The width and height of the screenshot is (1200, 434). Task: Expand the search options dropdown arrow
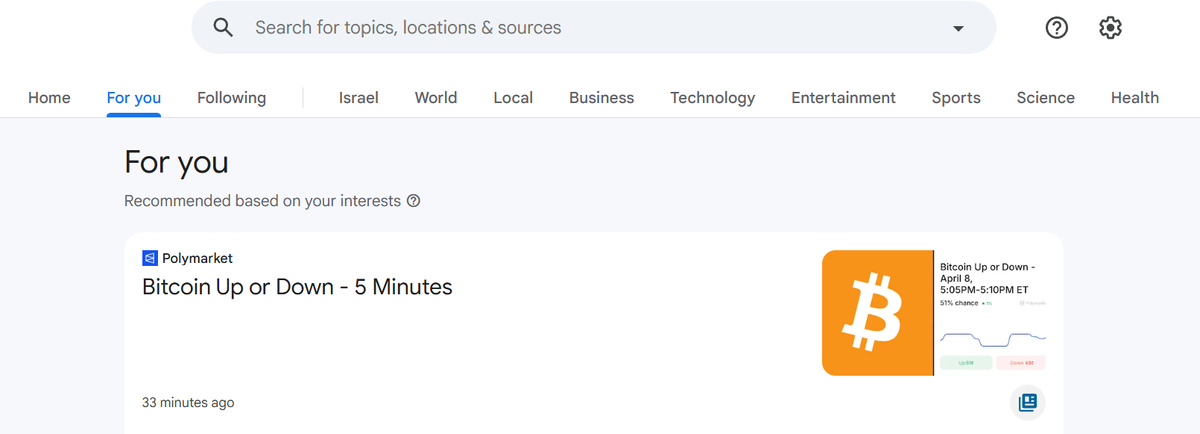(959, 28)
